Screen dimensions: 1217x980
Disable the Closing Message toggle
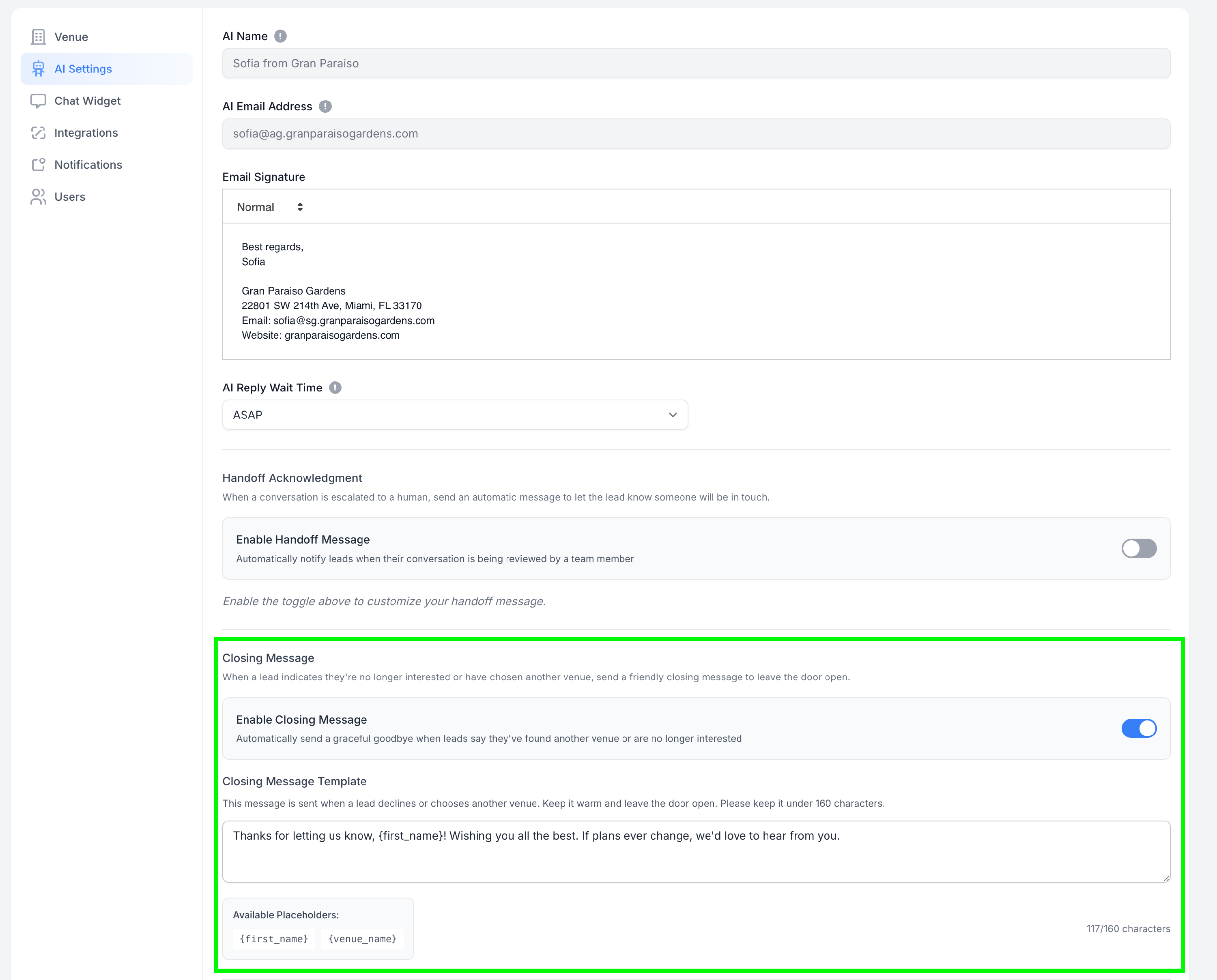tap(1139, 728)
